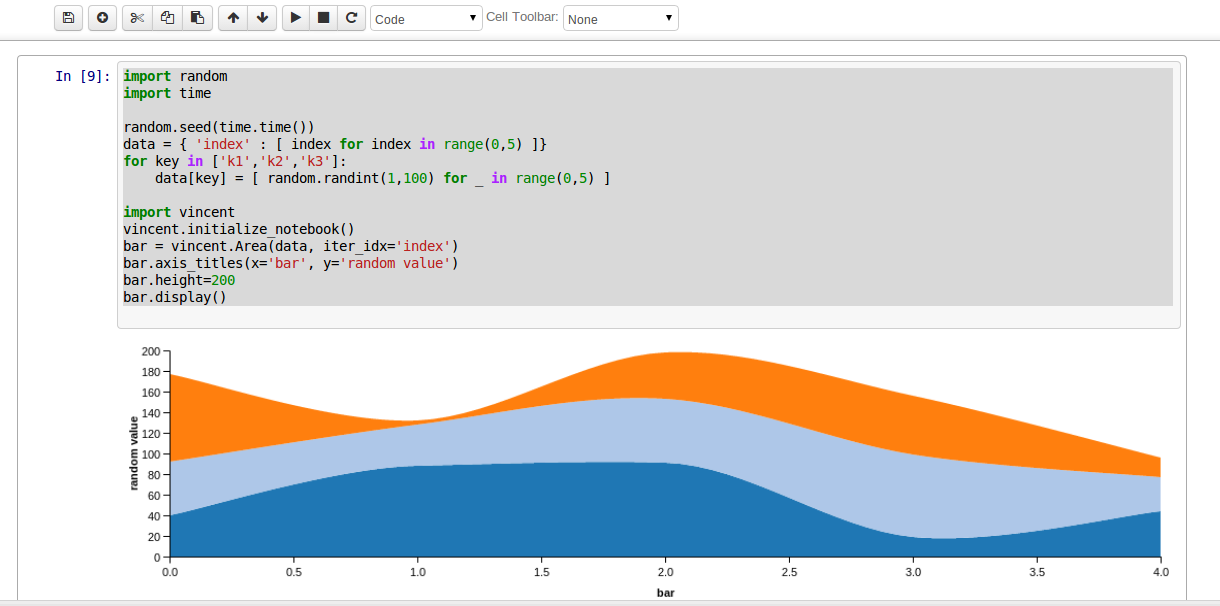Open the Cell Toolbar None dropdown
The image size is (1220, 606).
point(621,18)
